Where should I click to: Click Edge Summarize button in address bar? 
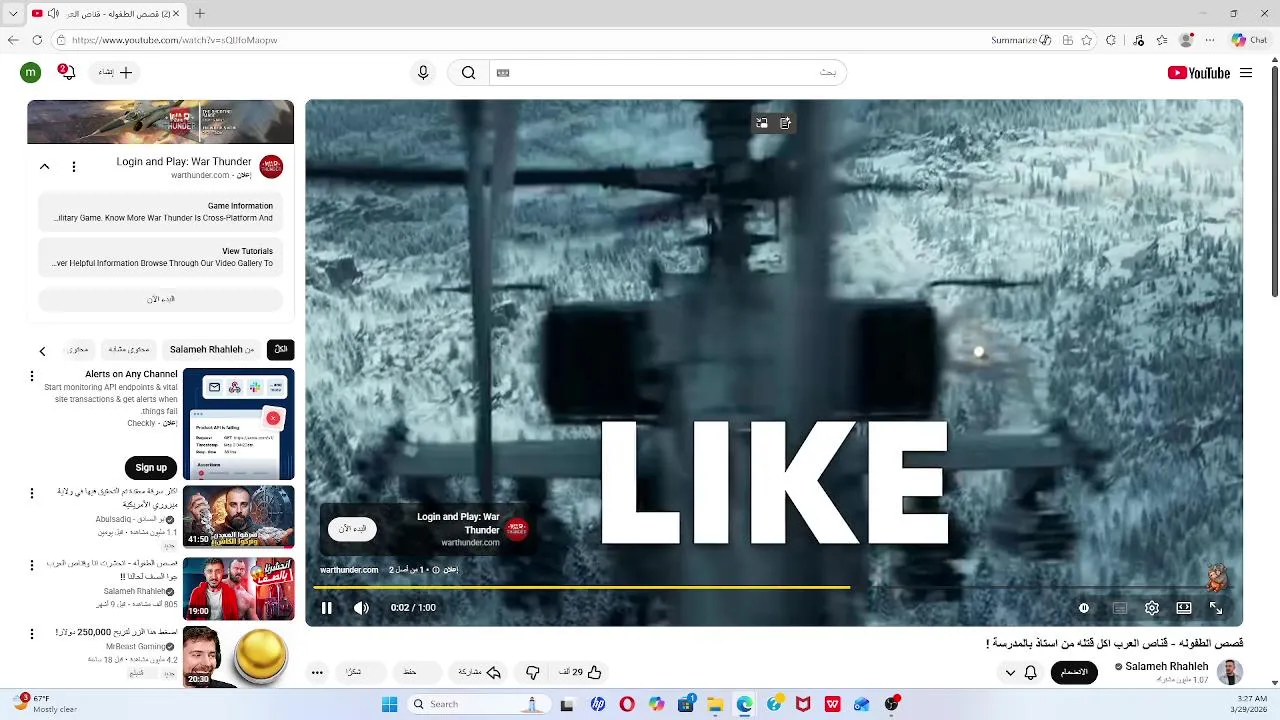1021,40
